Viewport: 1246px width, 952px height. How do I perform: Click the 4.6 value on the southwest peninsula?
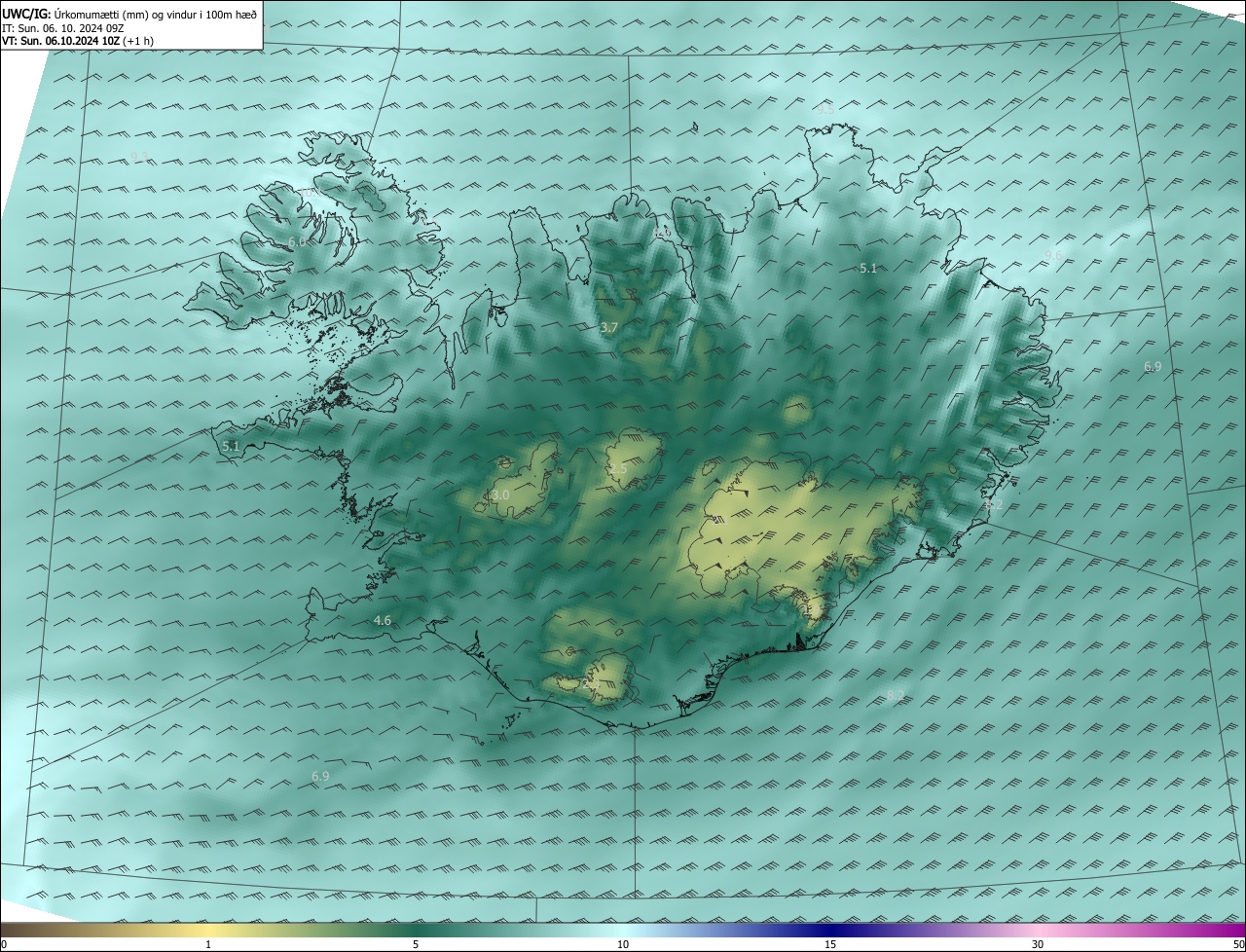coord(383,621)
